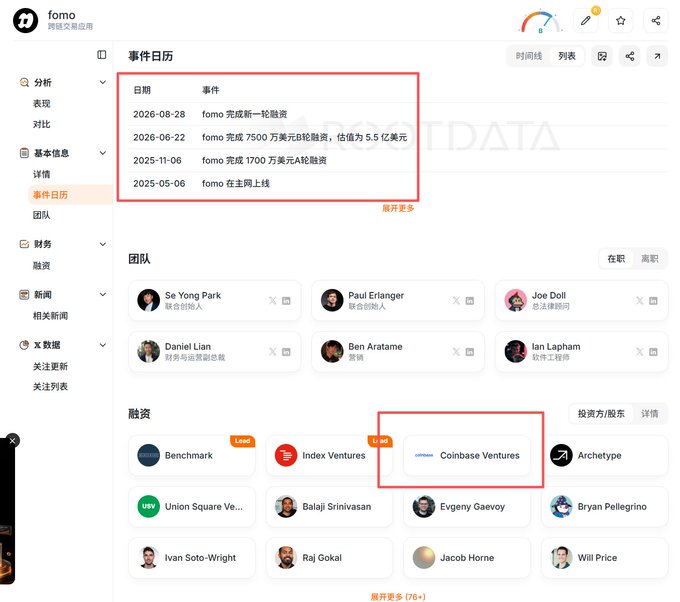
Task: Open 相关新闻 in the sidebar
Action: (x=50, y=316)
